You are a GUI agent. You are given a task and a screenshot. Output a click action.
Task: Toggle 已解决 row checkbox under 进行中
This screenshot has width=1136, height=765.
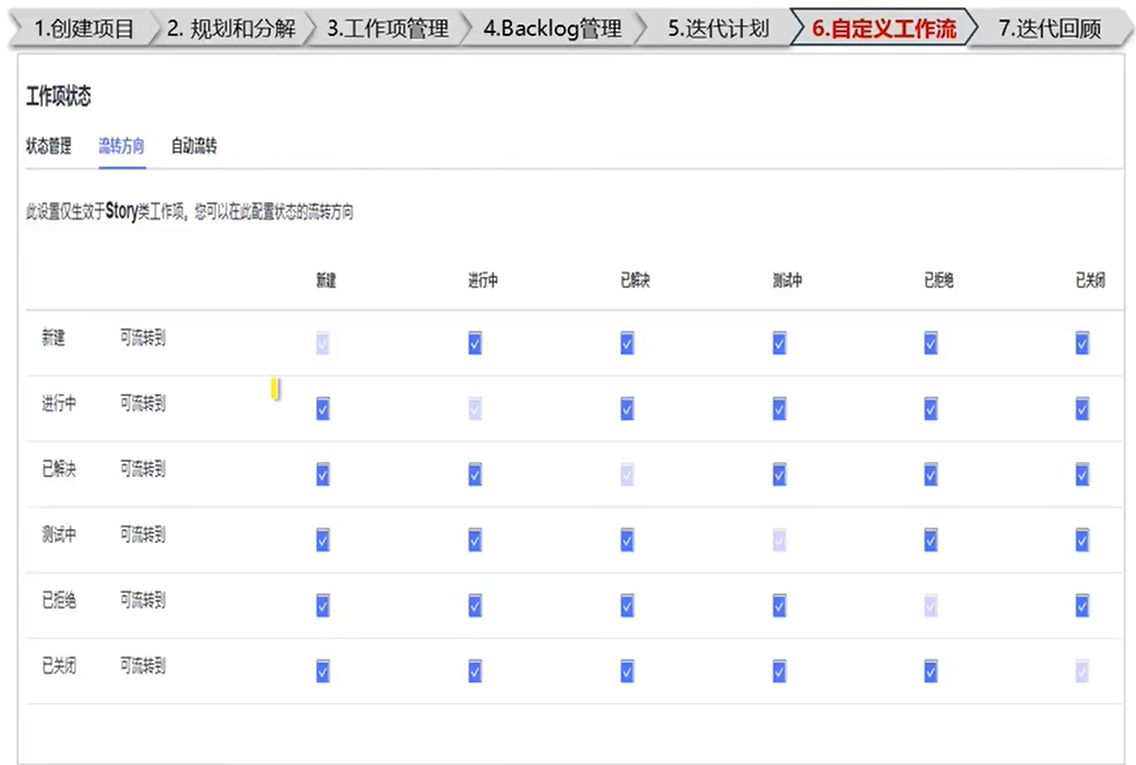(x=475, y=475)
